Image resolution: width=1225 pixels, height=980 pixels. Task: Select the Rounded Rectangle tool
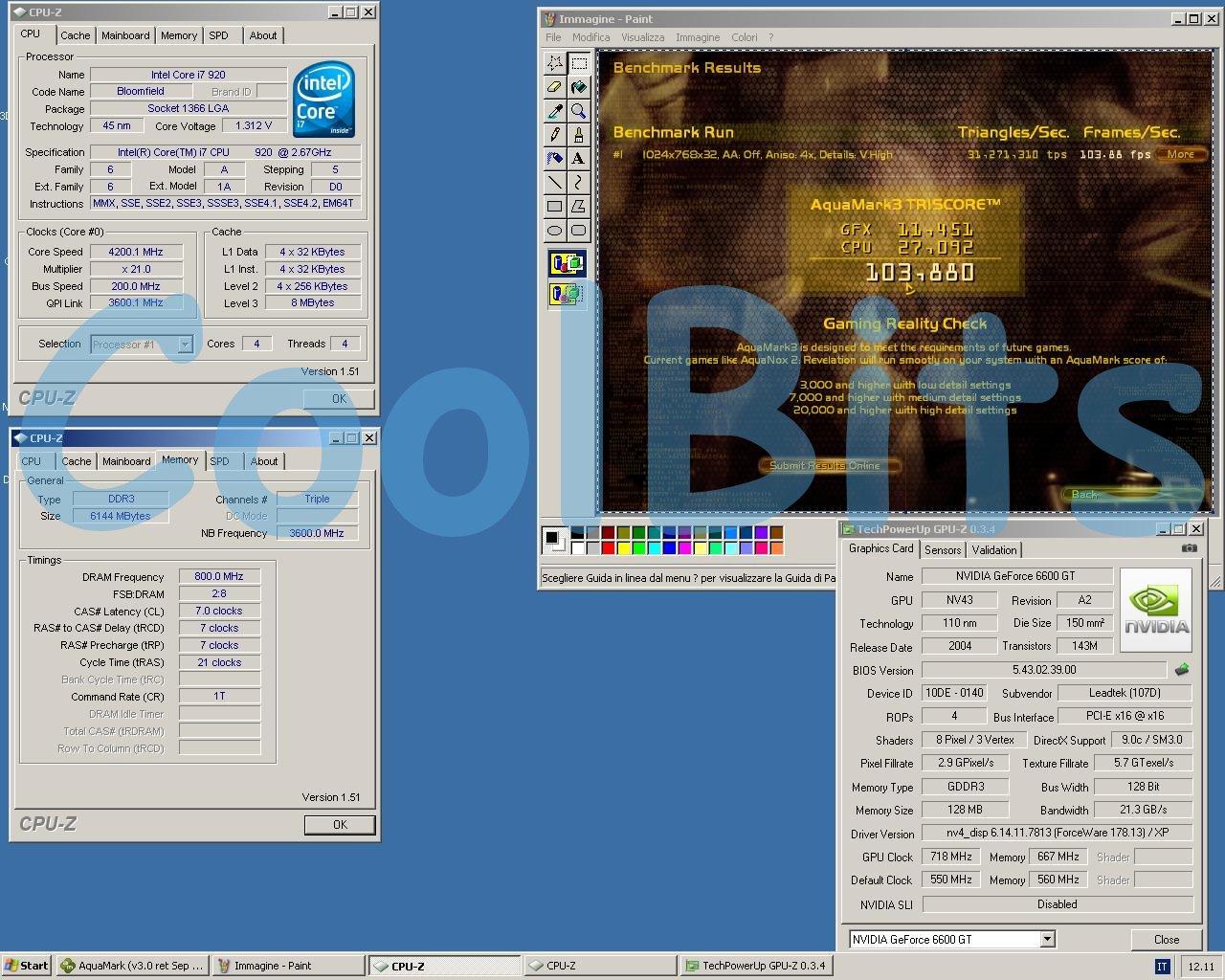click(579, 230)
